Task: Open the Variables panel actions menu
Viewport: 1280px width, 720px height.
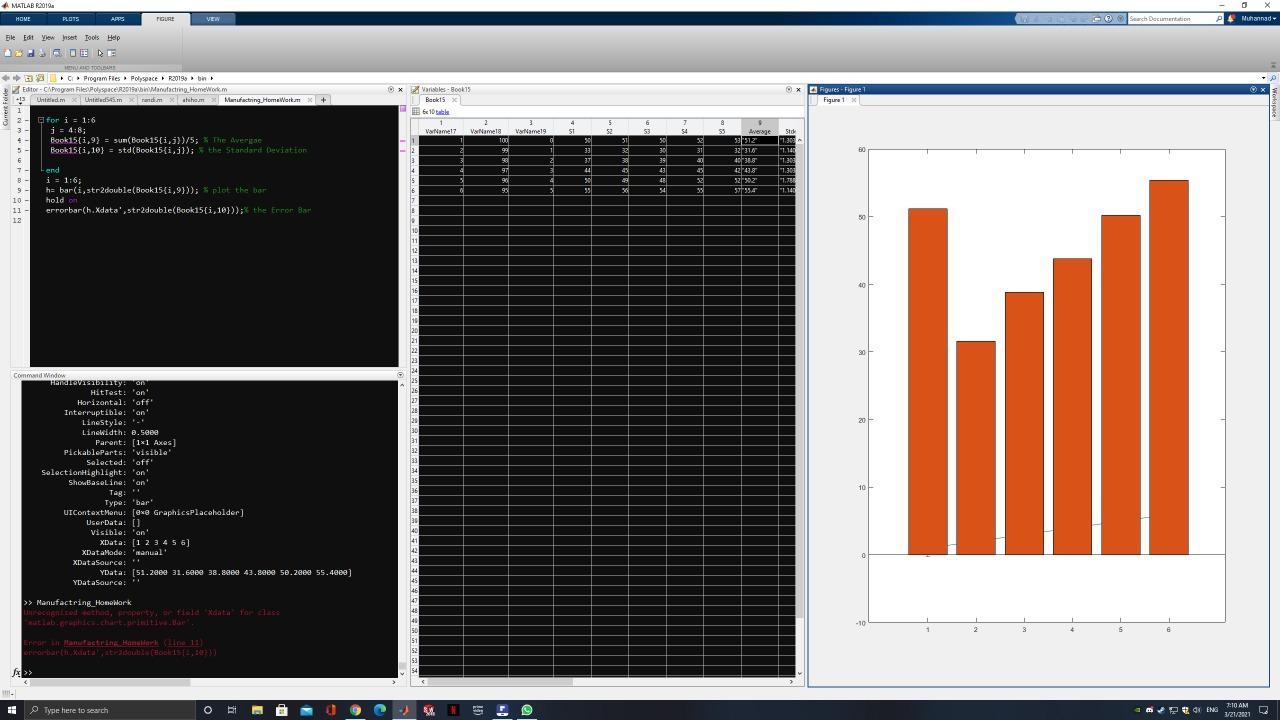Action: pos(789,89)
